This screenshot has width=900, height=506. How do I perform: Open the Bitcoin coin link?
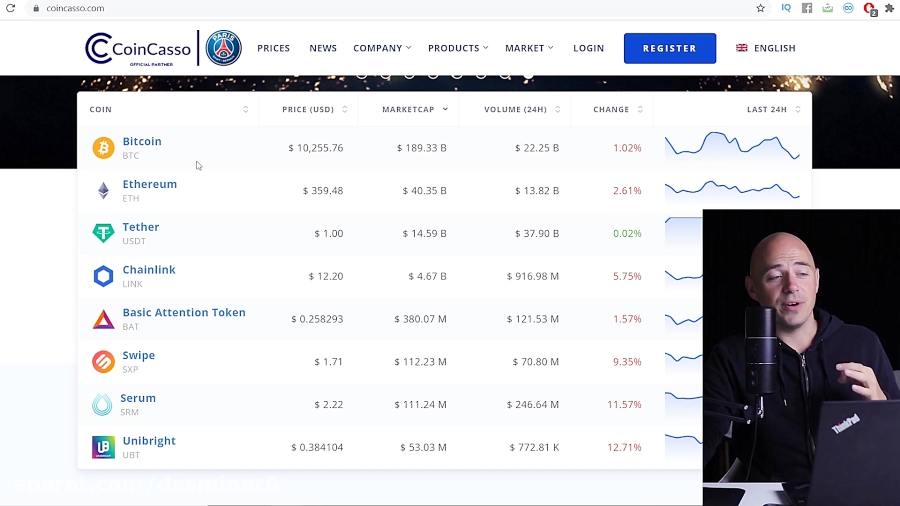(142, 141)
